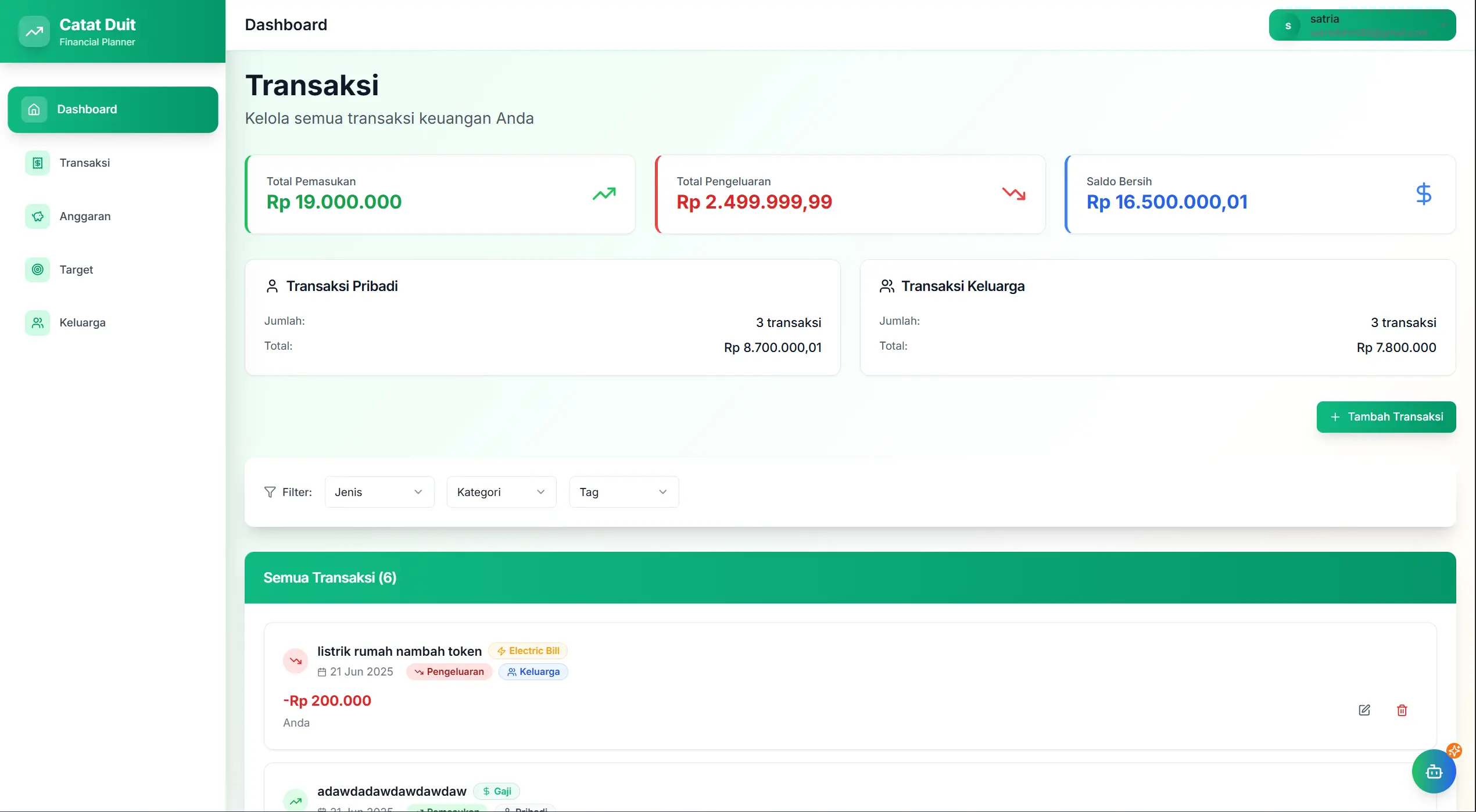
Task: Click the downward trend icon in Total Pengeluaran
Action: [x=1013, y=194]
